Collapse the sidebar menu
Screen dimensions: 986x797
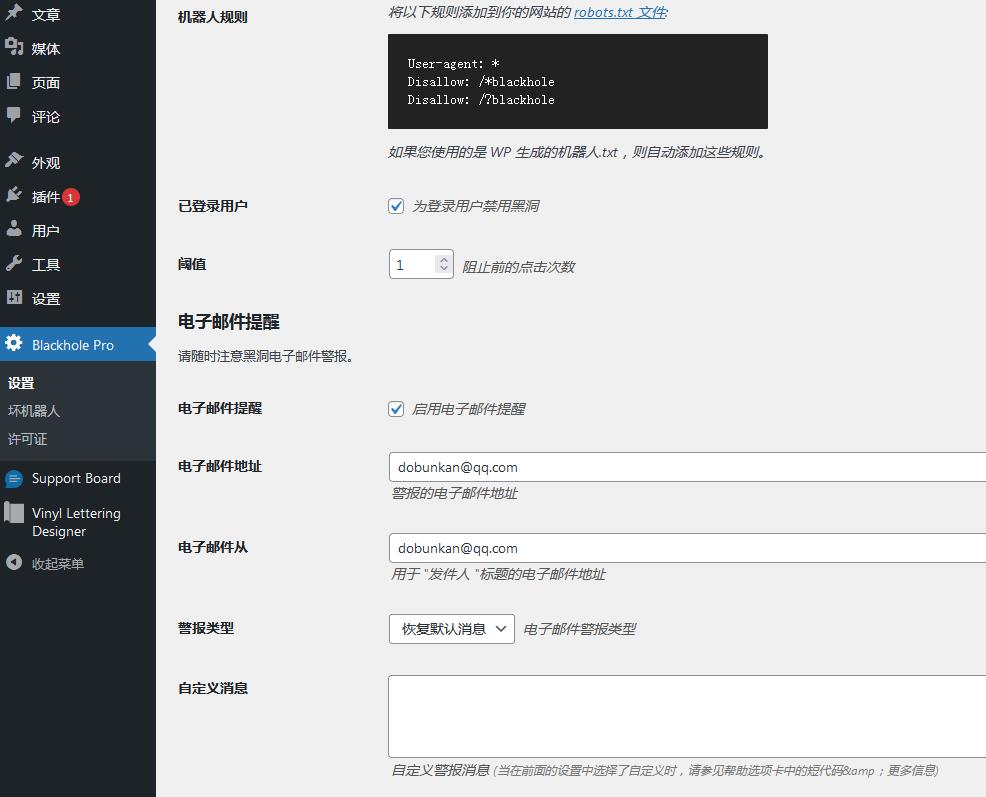pyautogui.click(x=57, y=564)
